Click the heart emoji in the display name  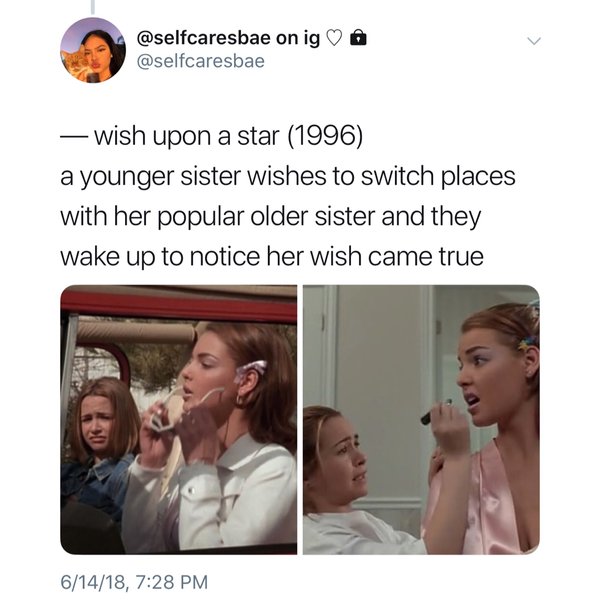(334, 38)
